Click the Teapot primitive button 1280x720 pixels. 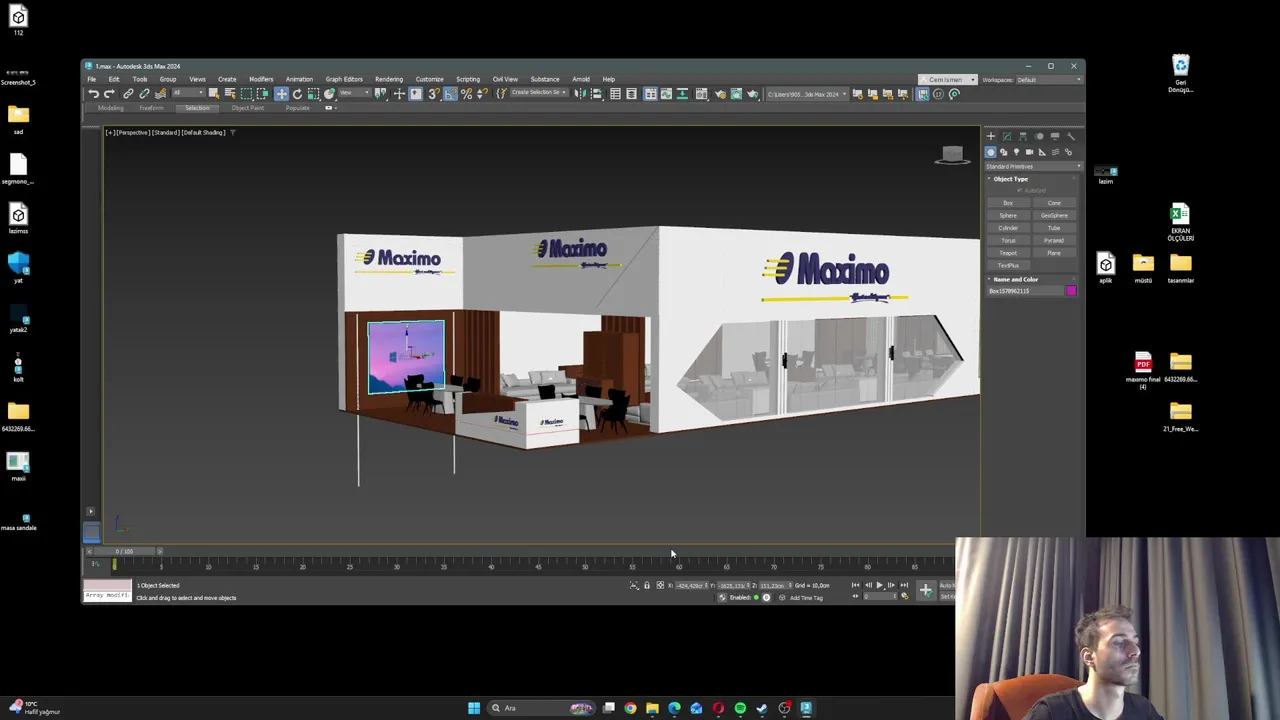tap(1009, 253)
